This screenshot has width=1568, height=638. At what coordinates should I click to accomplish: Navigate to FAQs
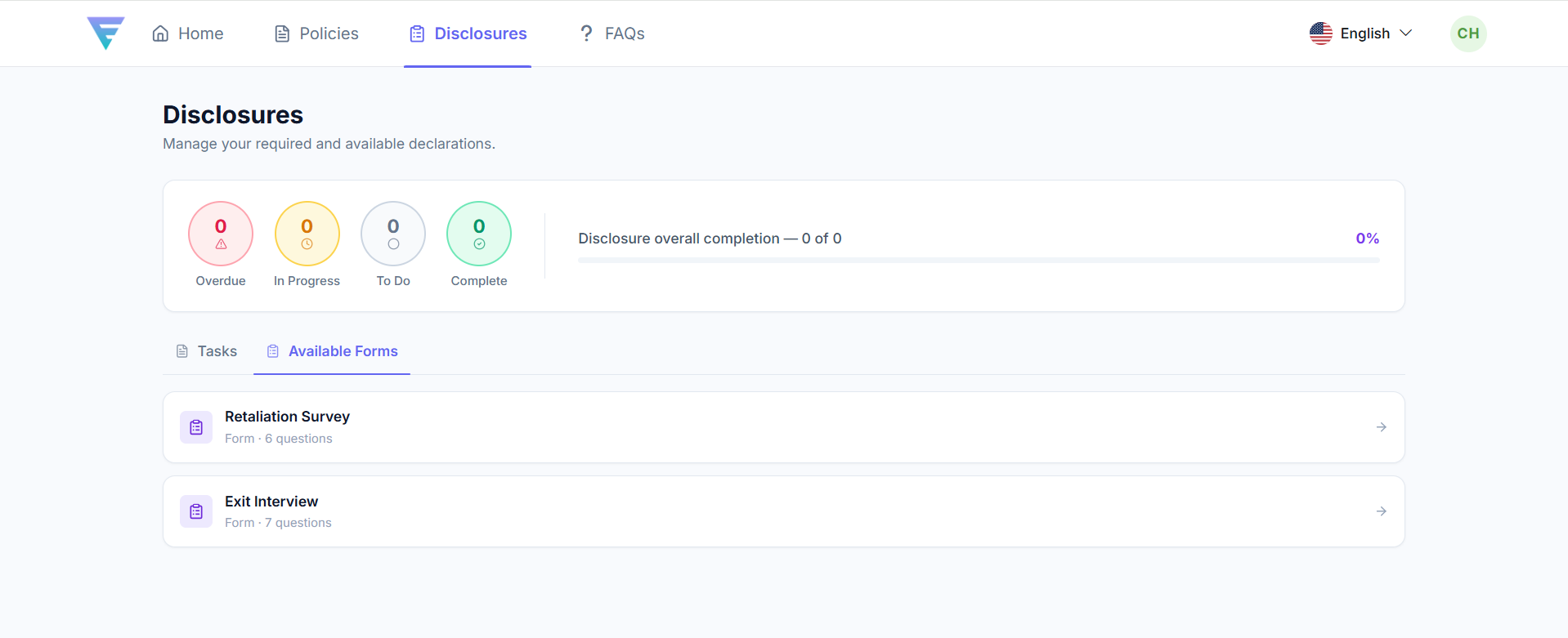point(612,33)
